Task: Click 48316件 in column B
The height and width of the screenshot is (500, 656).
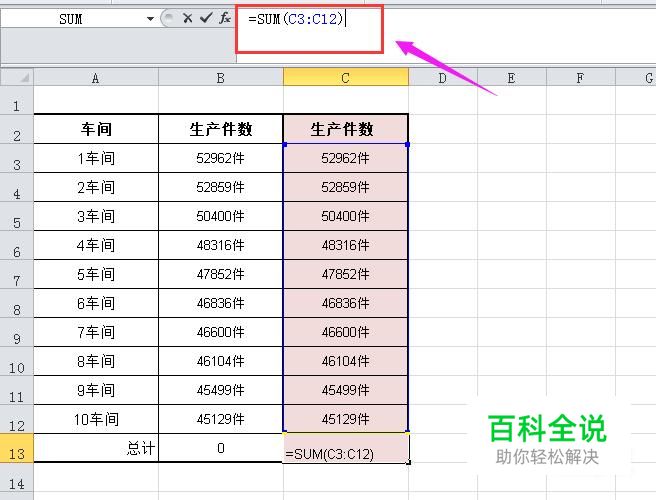Action: point(221,245)
